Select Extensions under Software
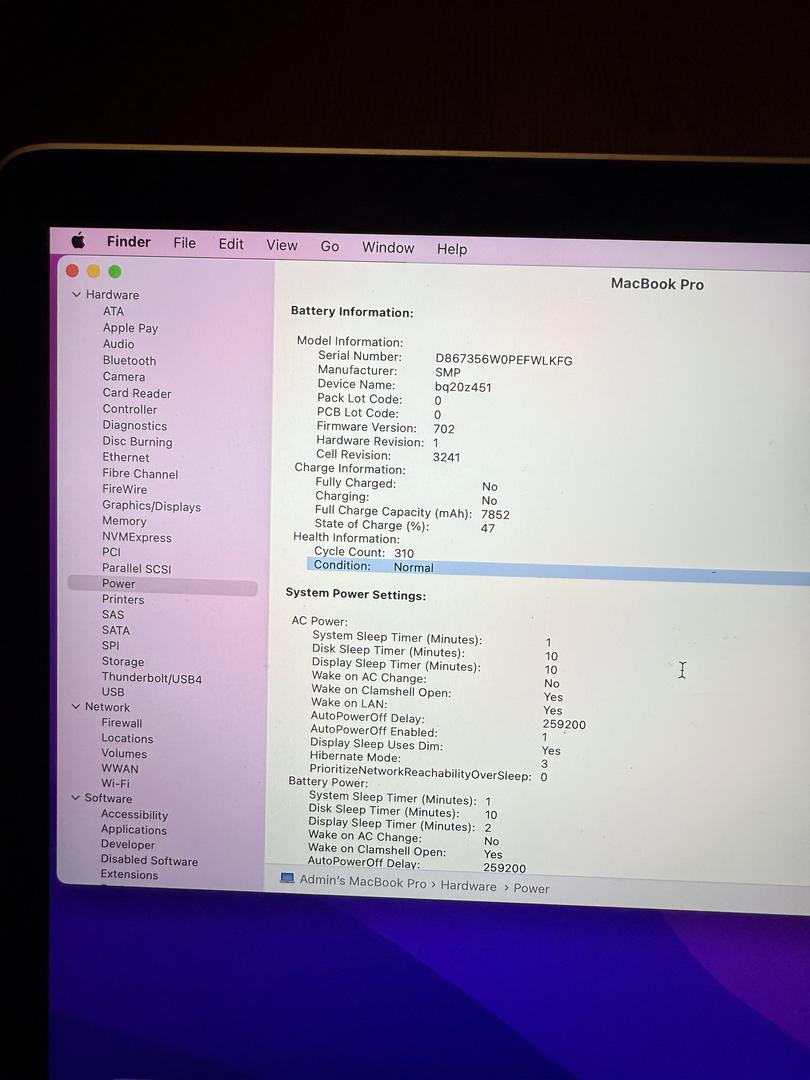This screenshot has width=810, height=1080. 129,875
